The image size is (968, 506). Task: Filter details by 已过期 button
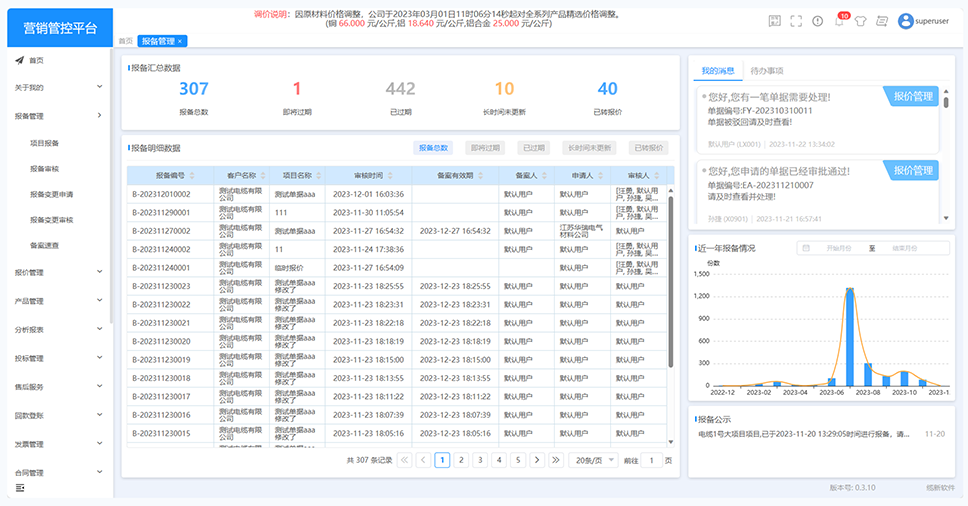pos(533,148)
